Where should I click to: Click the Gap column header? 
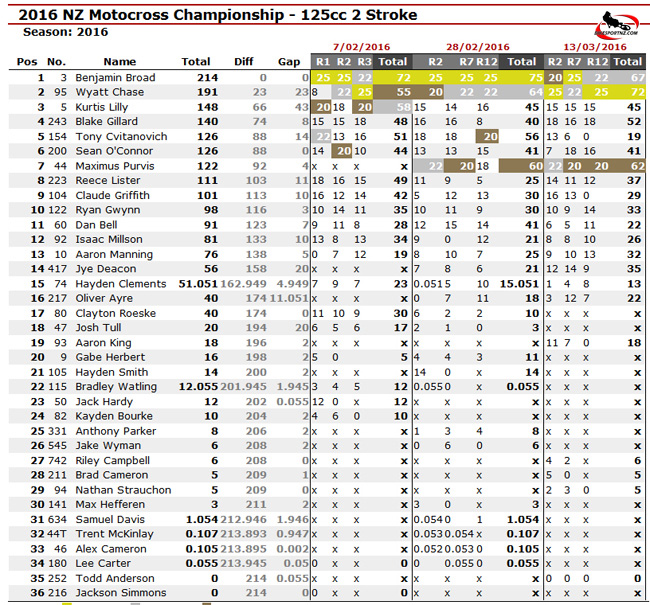point(288,62)
